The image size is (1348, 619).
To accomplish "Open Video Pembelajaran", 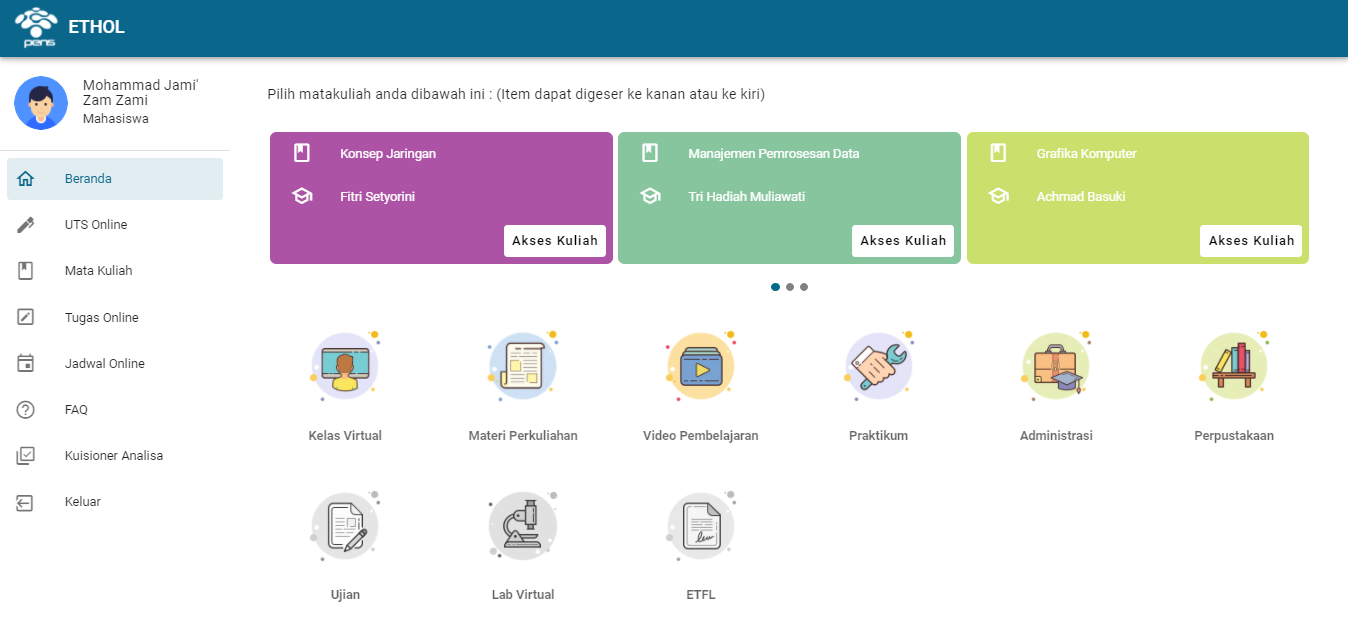I will pyautogui.click(x=701, y=366).
